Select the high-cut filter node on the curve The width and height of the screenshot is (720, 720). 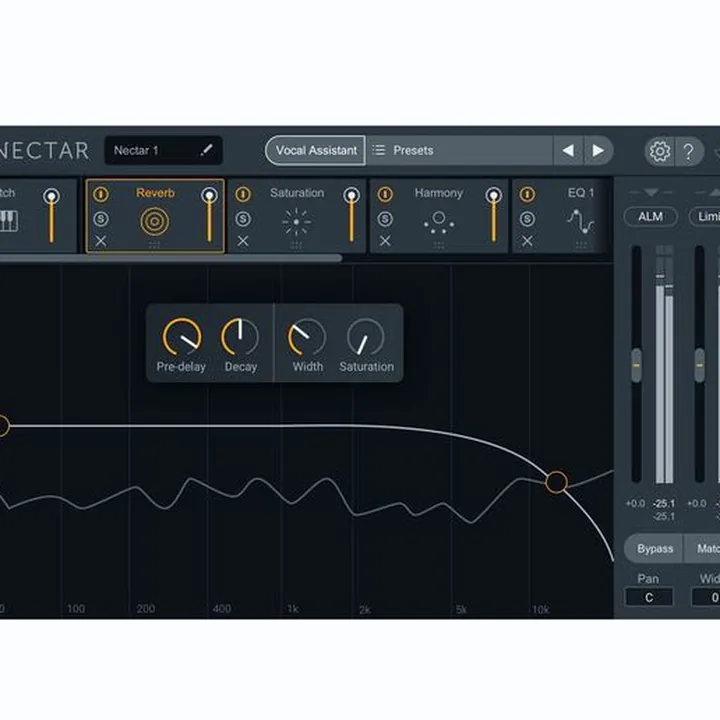[557, 482]
